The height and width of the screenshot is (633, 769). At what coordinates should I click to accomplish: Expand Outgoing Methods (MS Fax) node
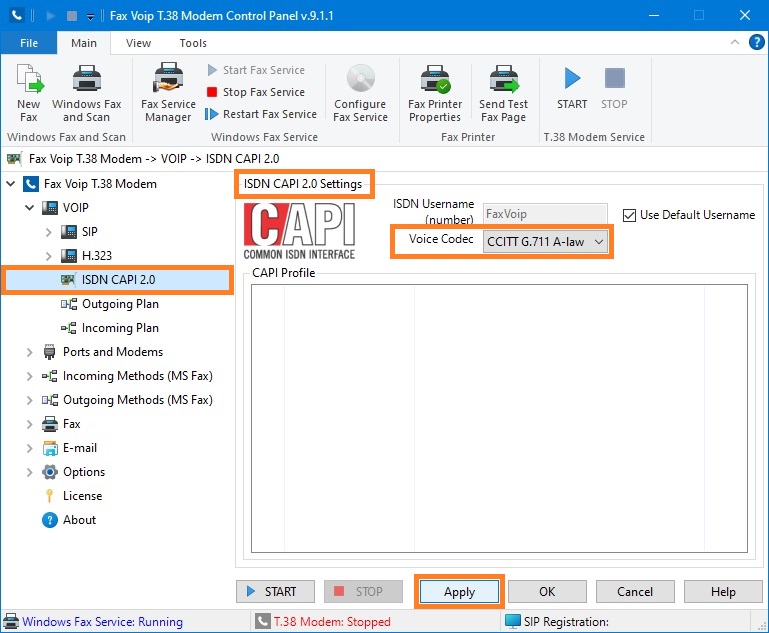(29, 400)
